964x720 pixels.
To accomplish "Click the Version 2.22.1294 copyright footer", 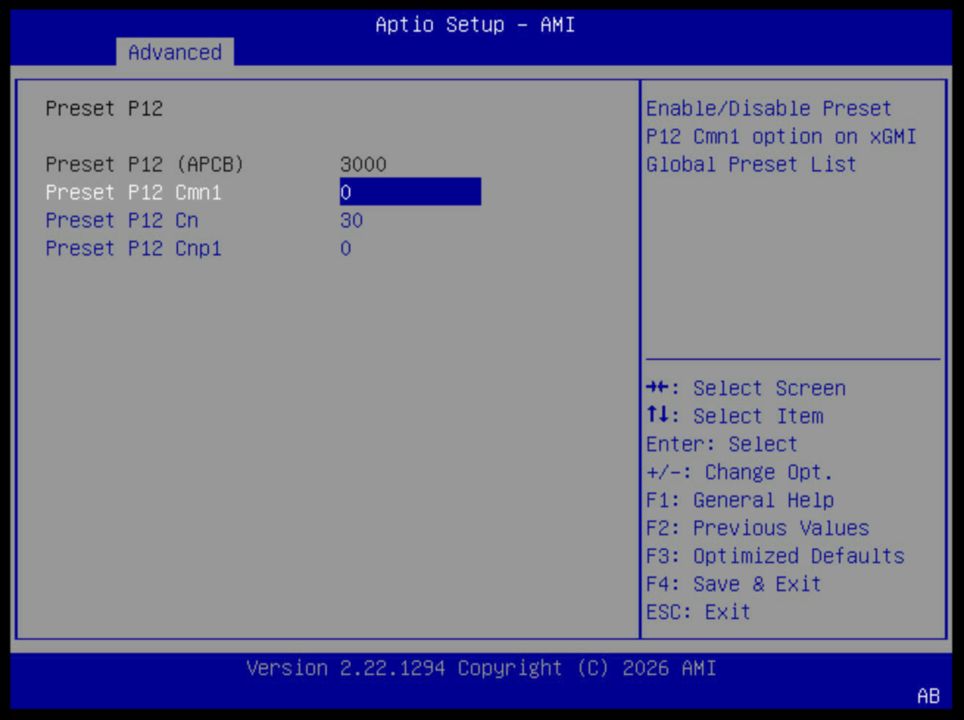I will [481, 668].
